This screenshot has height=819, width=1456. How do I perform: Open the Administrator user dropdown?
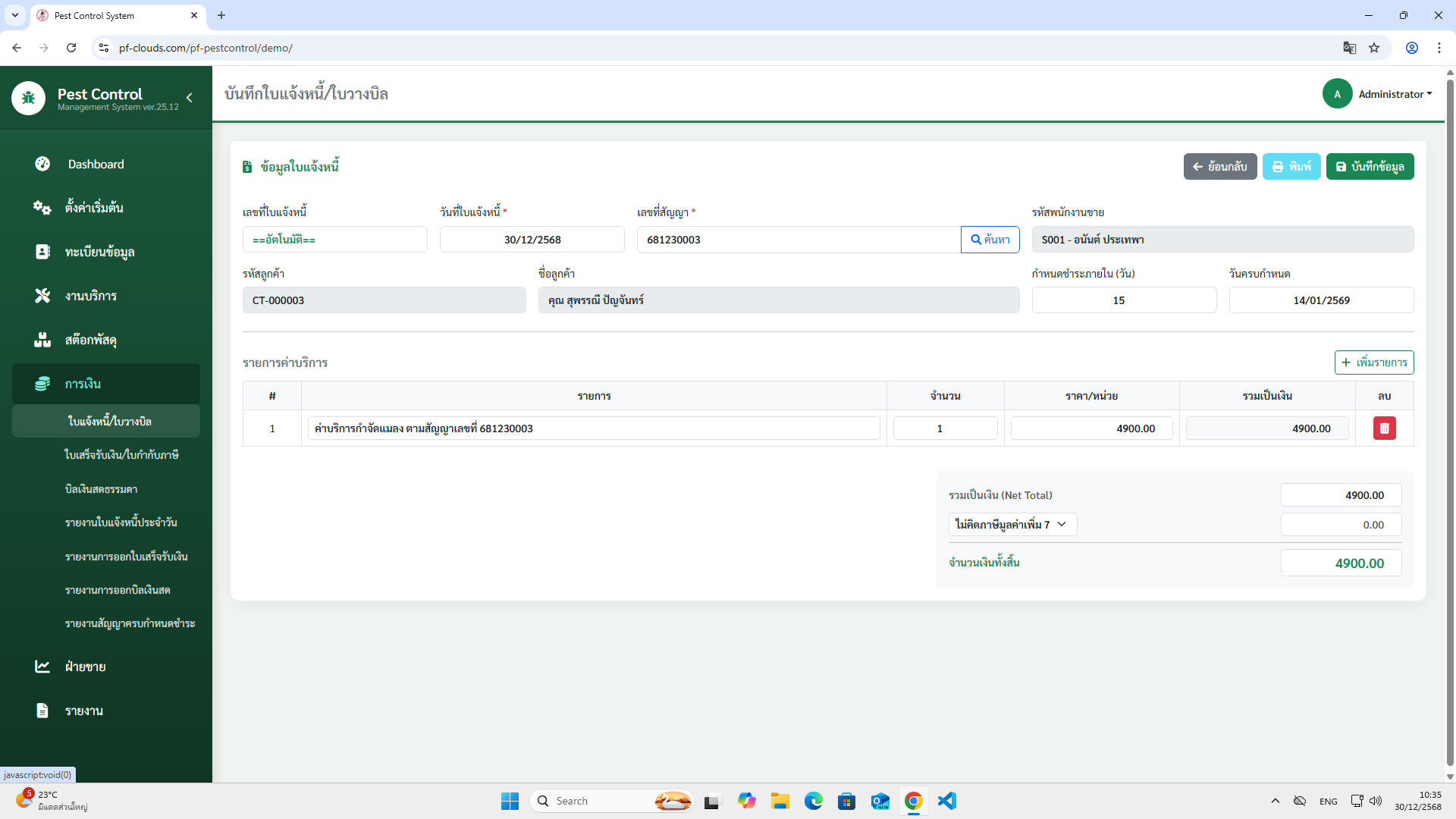click(x=1395, y=94)
